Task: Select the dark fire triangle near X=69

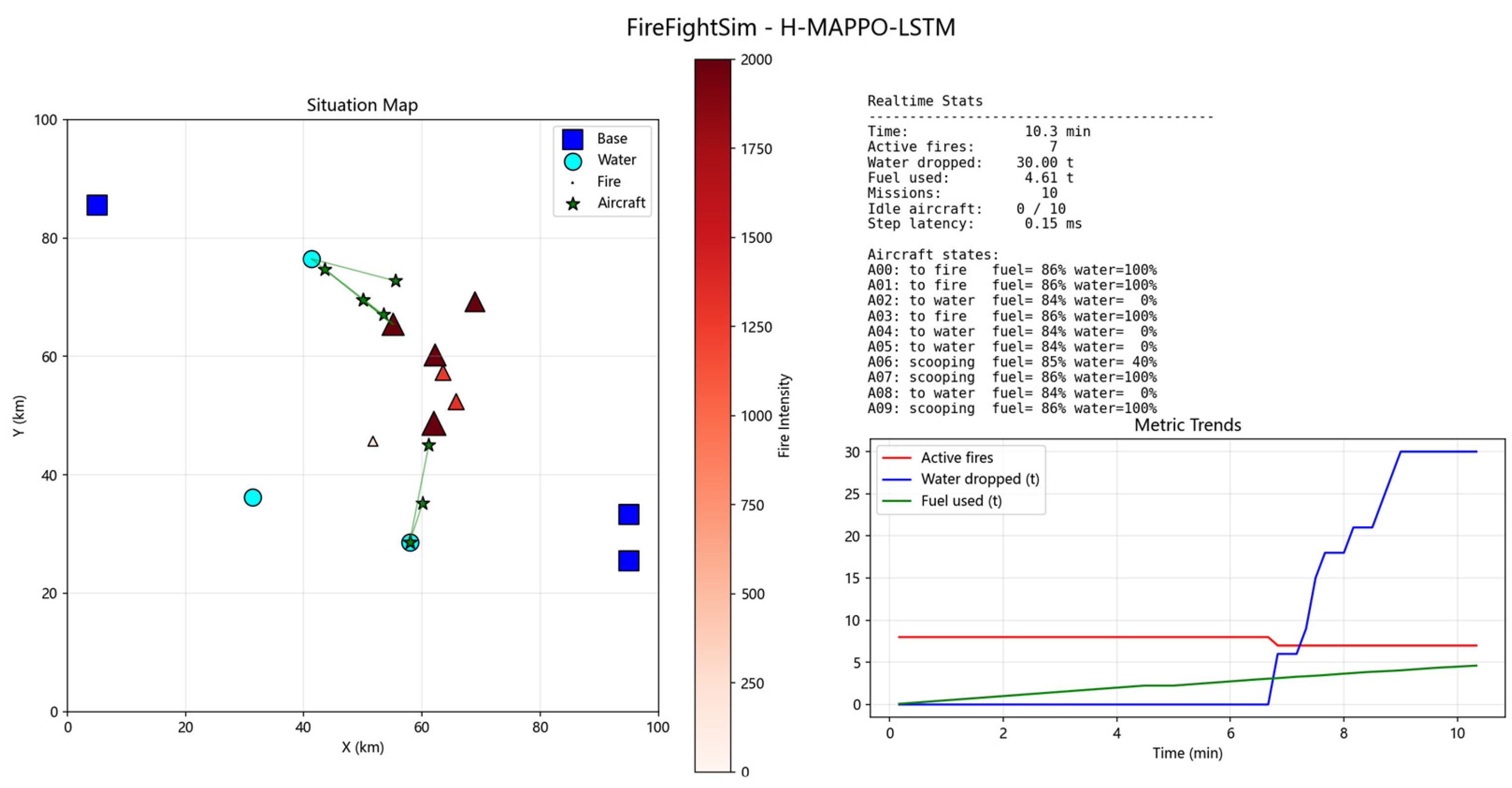Action: 475,303
